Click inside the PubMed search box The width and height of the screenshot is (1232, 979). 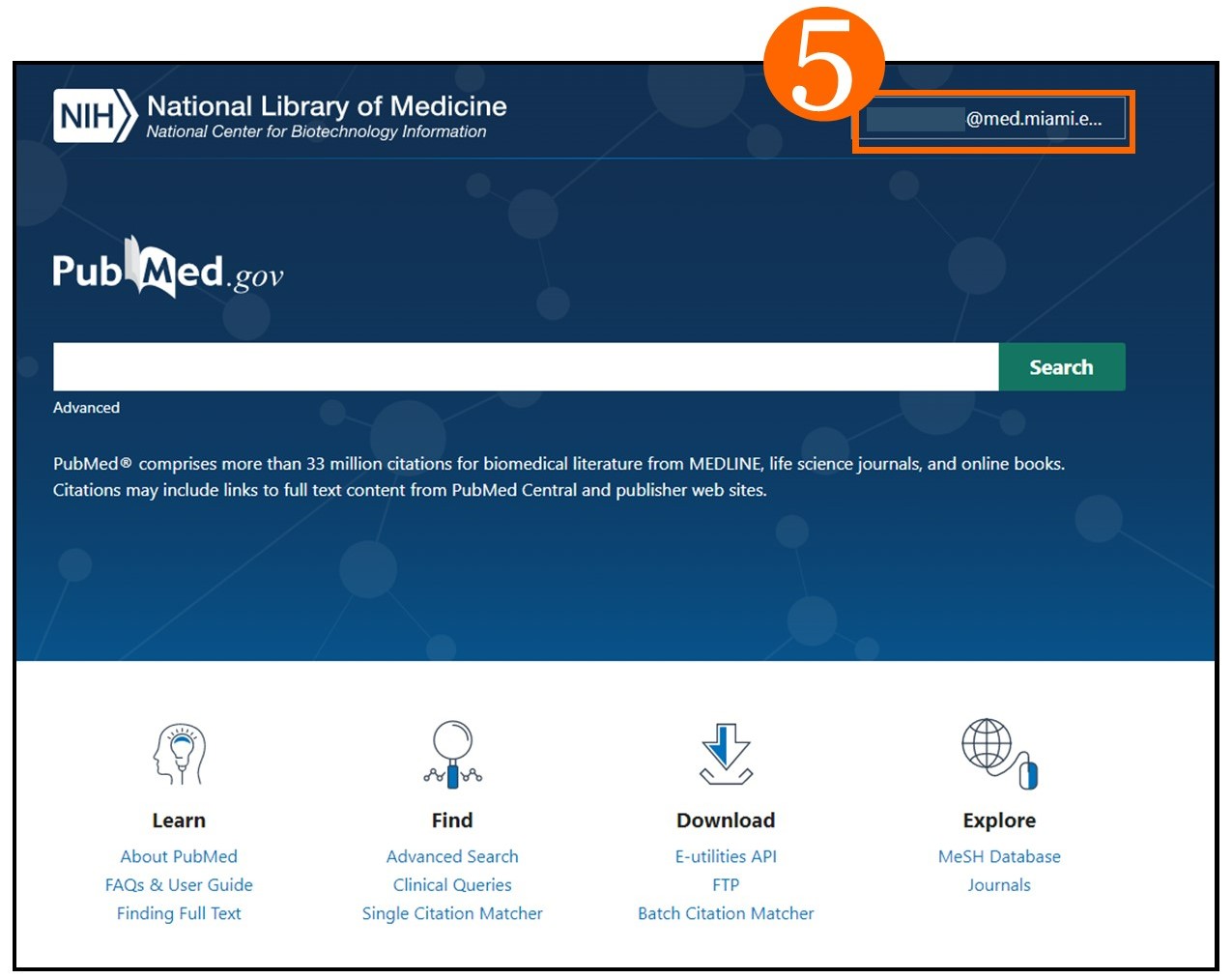(x=522, y=366)
